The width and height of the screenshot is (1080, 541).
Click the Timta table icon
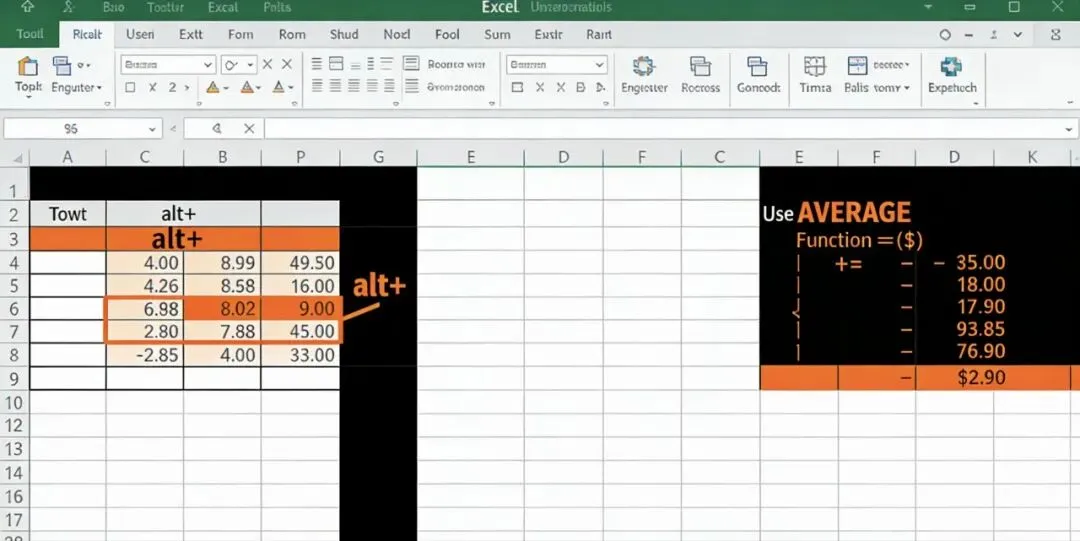[x=815, y=66]
